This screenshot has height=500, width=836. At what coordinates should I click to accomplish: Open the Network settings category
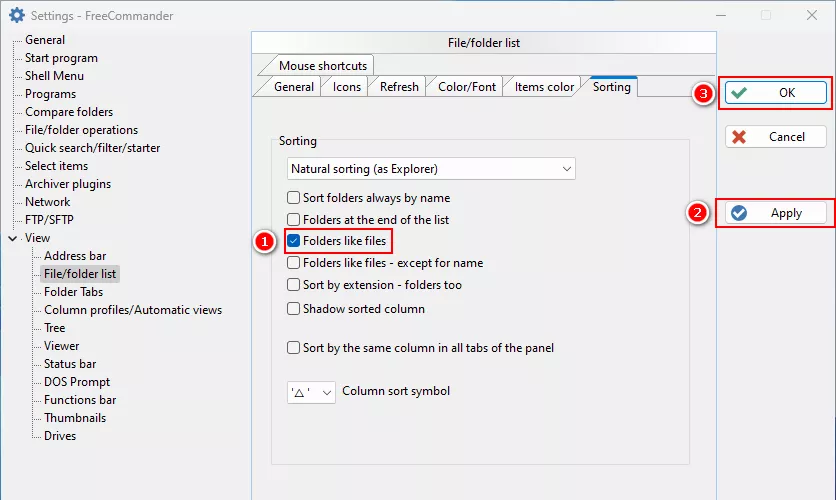tap(47, 202)
